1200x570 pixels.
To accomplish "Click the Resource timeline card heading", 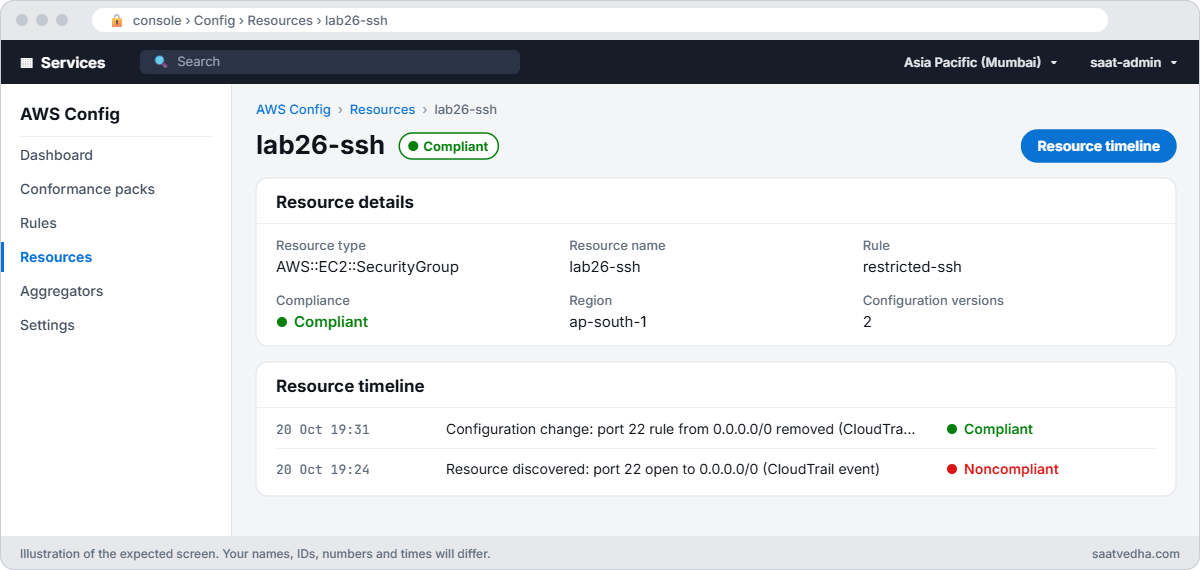I will point(350,386).
